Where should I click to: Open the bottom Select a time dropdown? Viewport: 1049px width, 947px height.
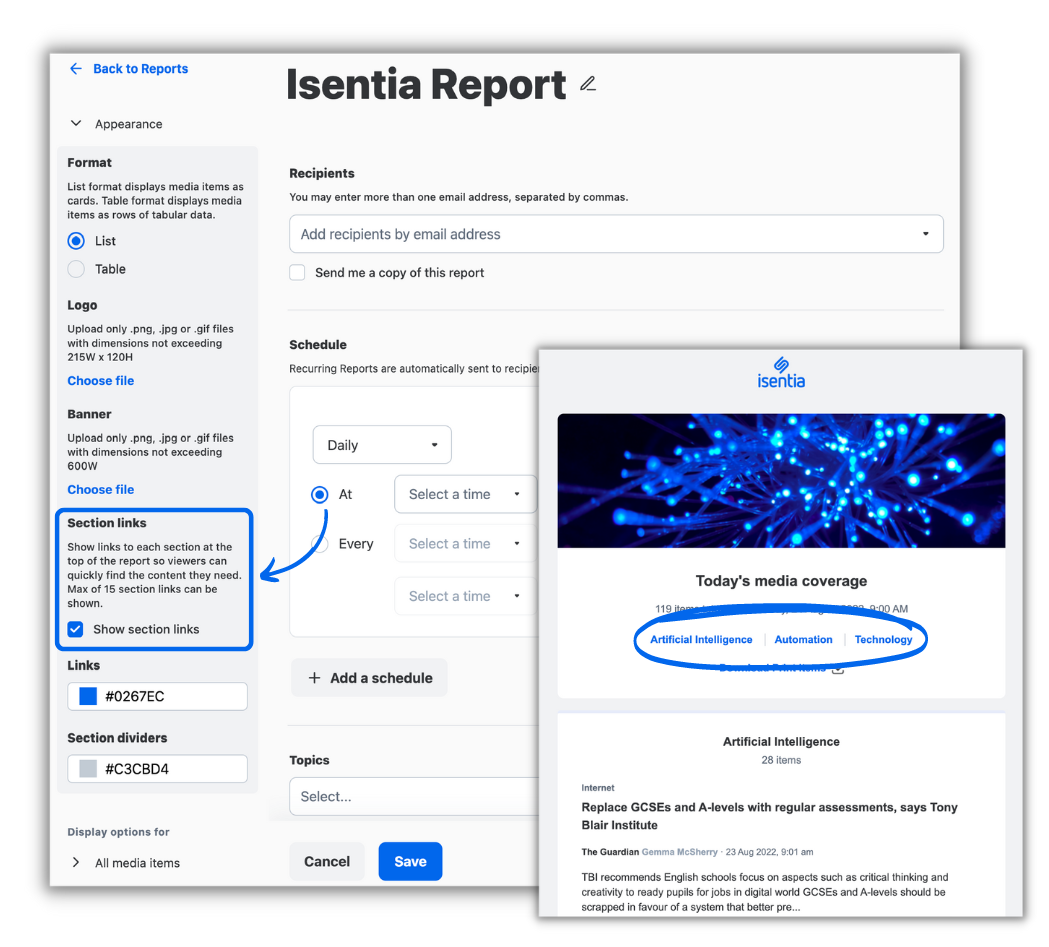tap(466, 596)
